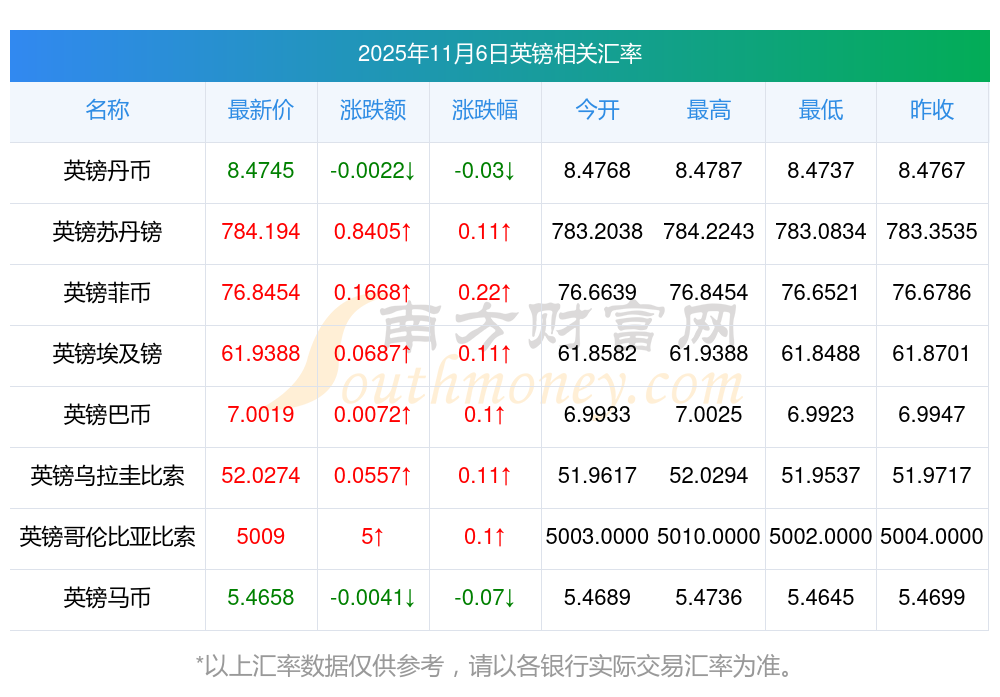The height and width of the screenshot is (697, 1000).
Task: Select the 最新价 column header
Action: (x=261, y=110)
